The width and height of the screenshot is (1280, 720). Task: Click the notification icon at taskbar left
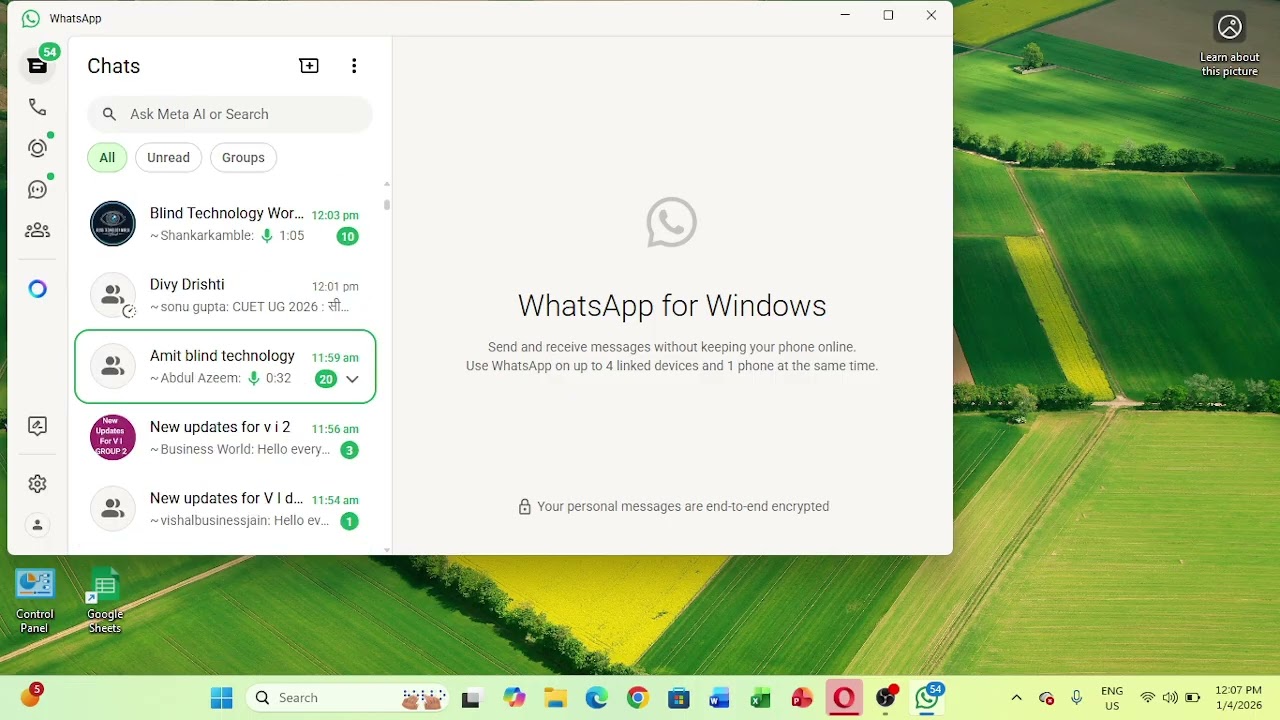[x=31, y=696]
